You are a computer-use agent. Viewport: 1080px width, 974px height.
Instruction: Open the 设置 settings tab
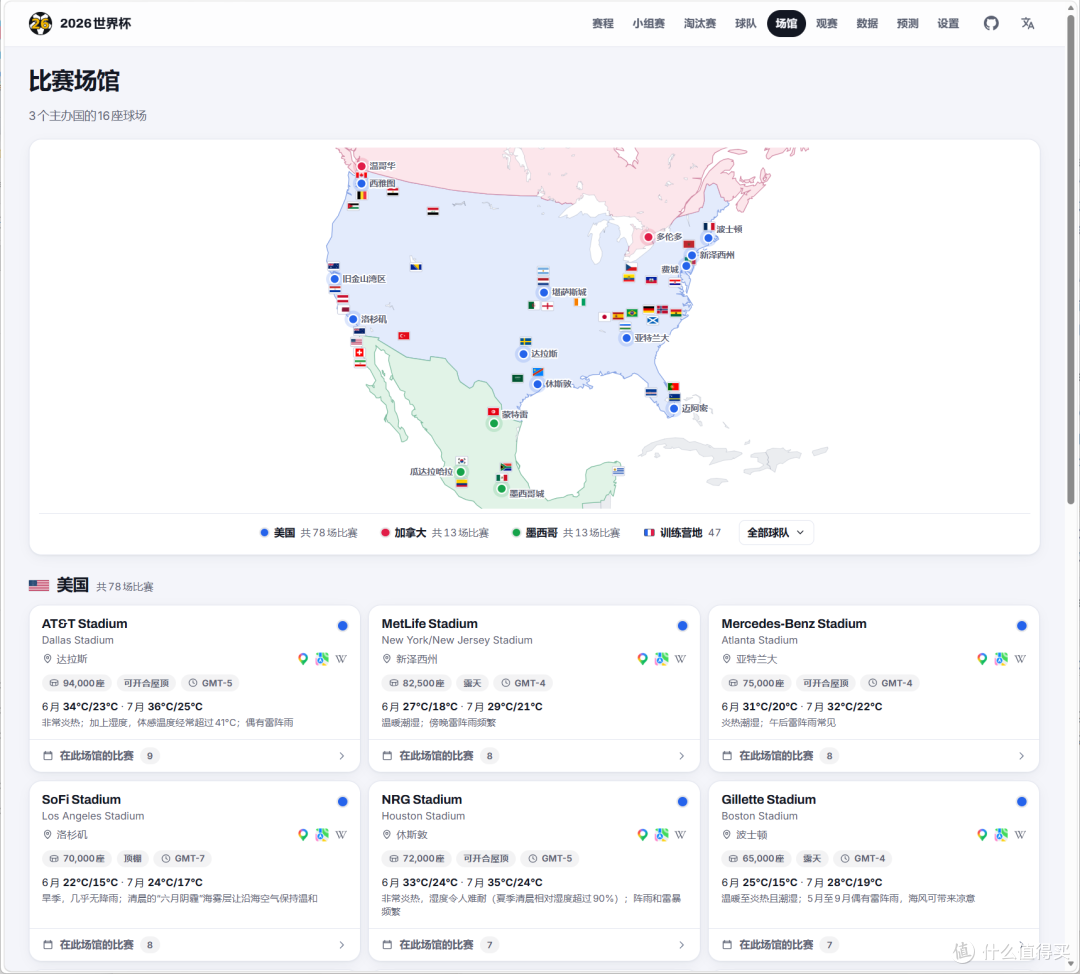(x=948, y=23)
